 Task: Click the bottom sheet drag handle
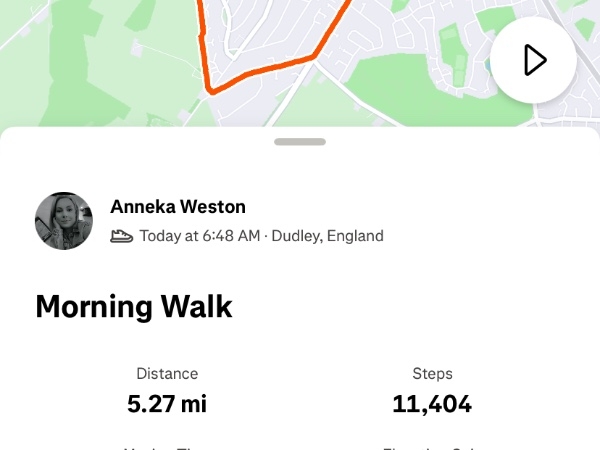[300, 142]
